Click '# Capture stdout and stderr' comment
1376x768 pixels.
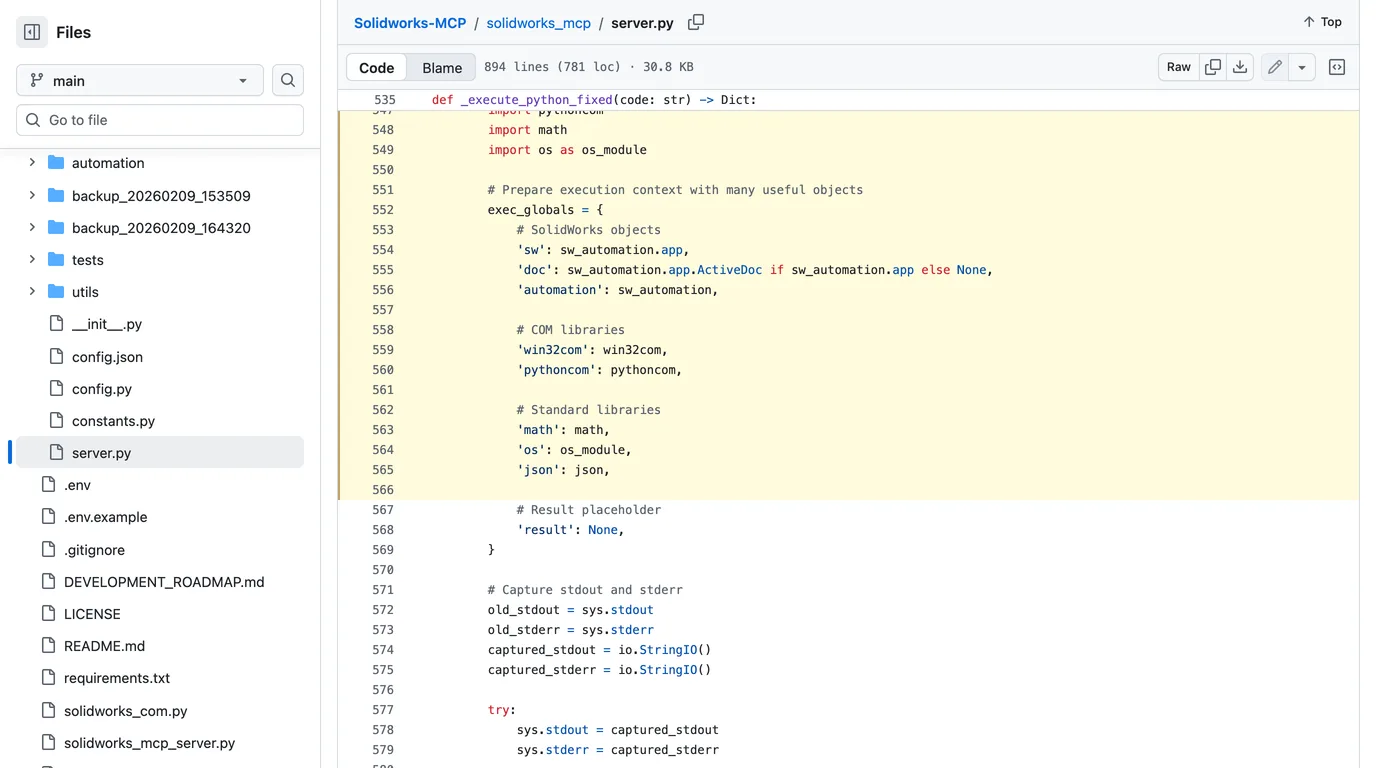tap(585, 590)
